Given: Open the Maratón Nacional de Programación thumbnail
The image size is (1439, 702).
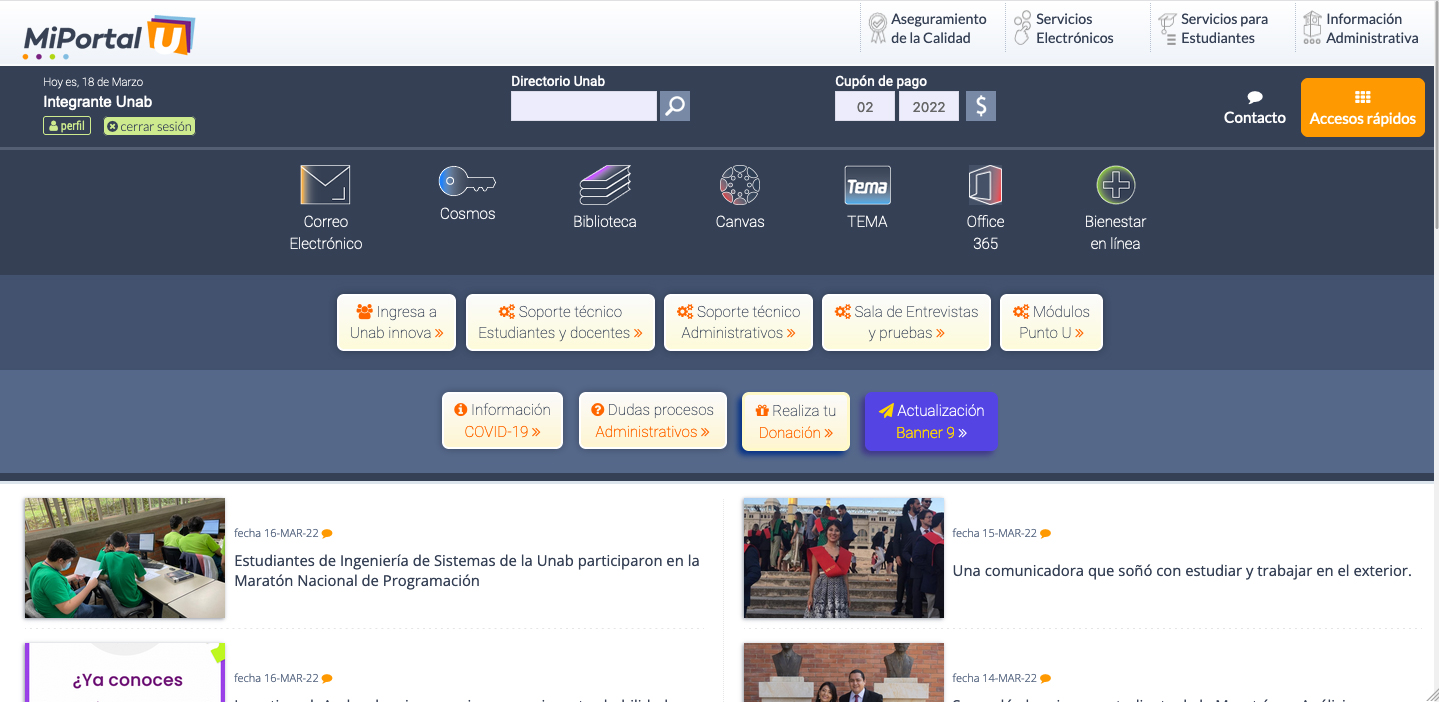Looking at the screenshot, I should [125, 558].
